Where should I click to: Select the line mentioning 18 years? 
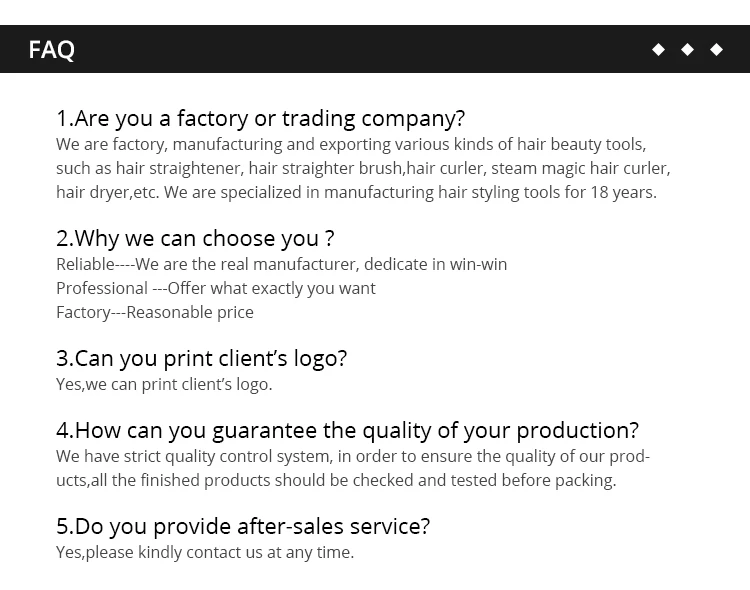[356, 192]
